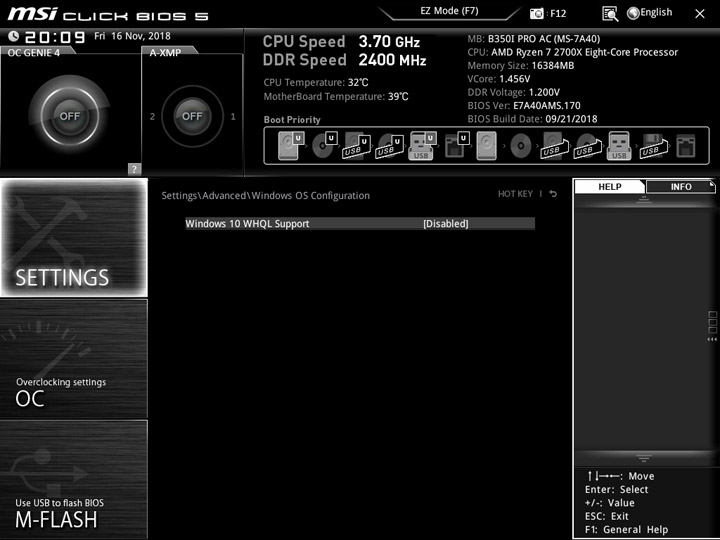Open the English language selector

point(656,12)
